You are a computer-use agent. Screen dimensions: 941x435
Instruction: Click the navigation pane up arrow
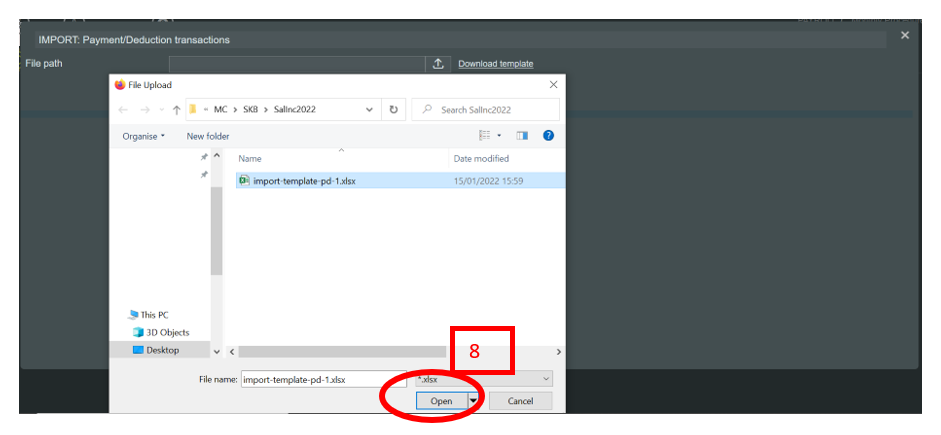tap(217, 156)
